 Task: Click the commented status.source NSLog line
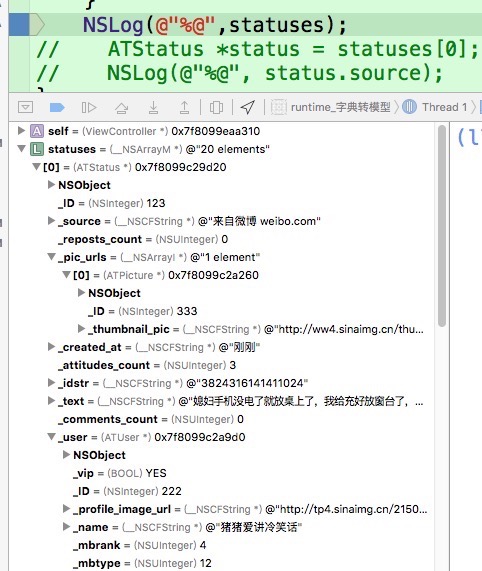pos(239,73)
